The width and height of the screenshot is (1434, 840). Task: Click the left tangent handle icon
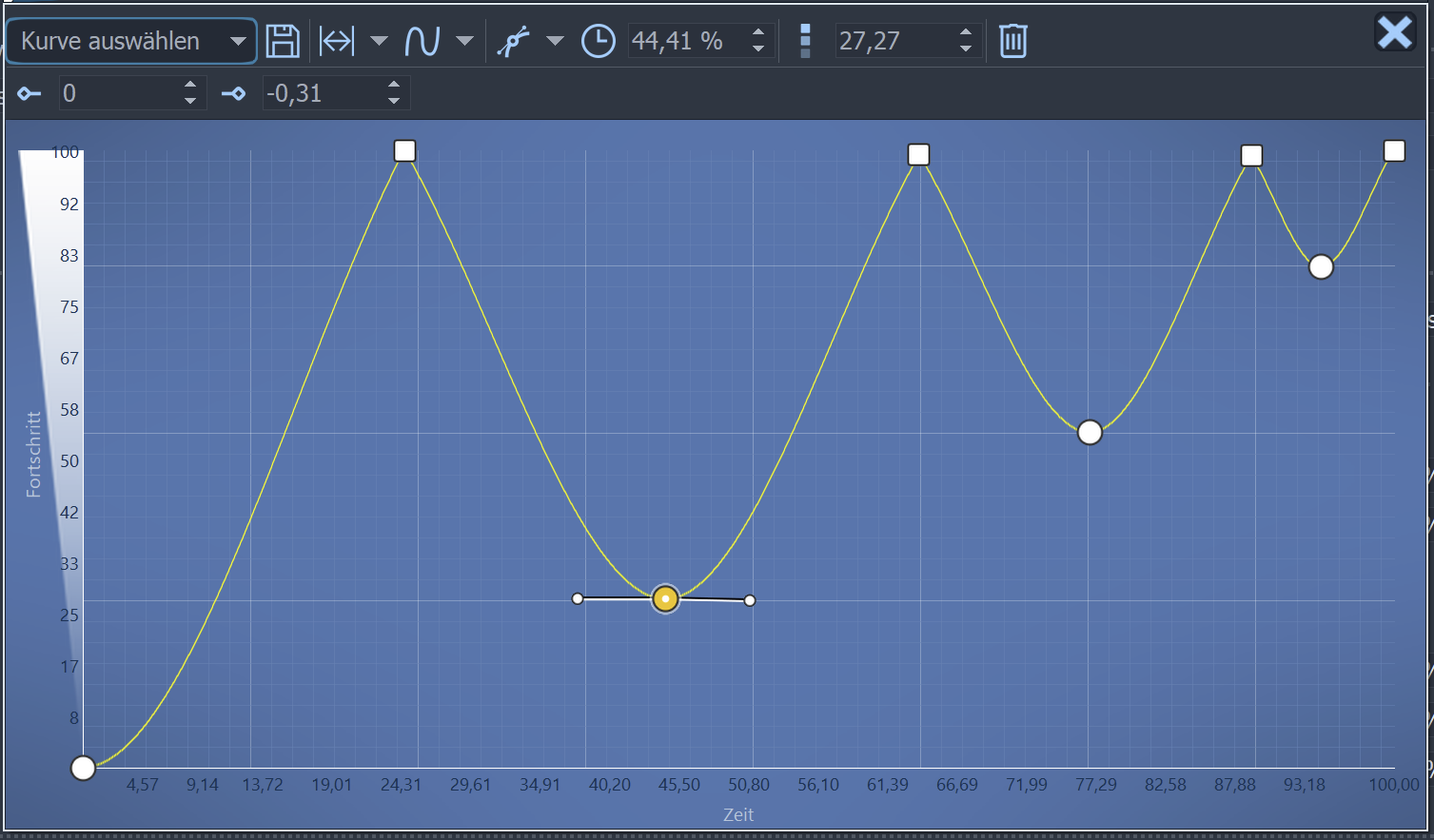29,93
